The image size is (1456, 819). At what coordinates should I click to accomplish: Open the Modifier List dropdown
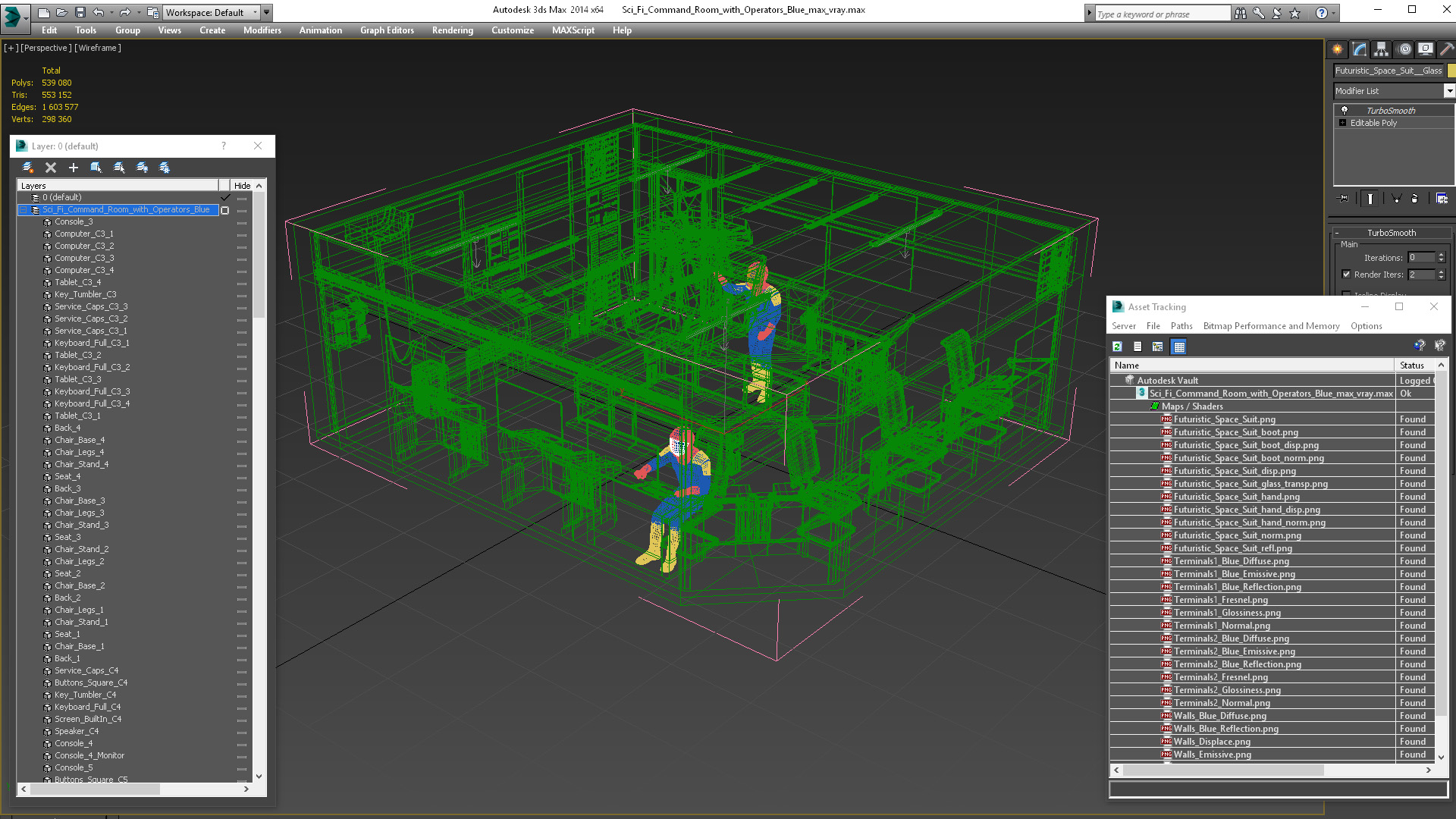click(1448, 91)
